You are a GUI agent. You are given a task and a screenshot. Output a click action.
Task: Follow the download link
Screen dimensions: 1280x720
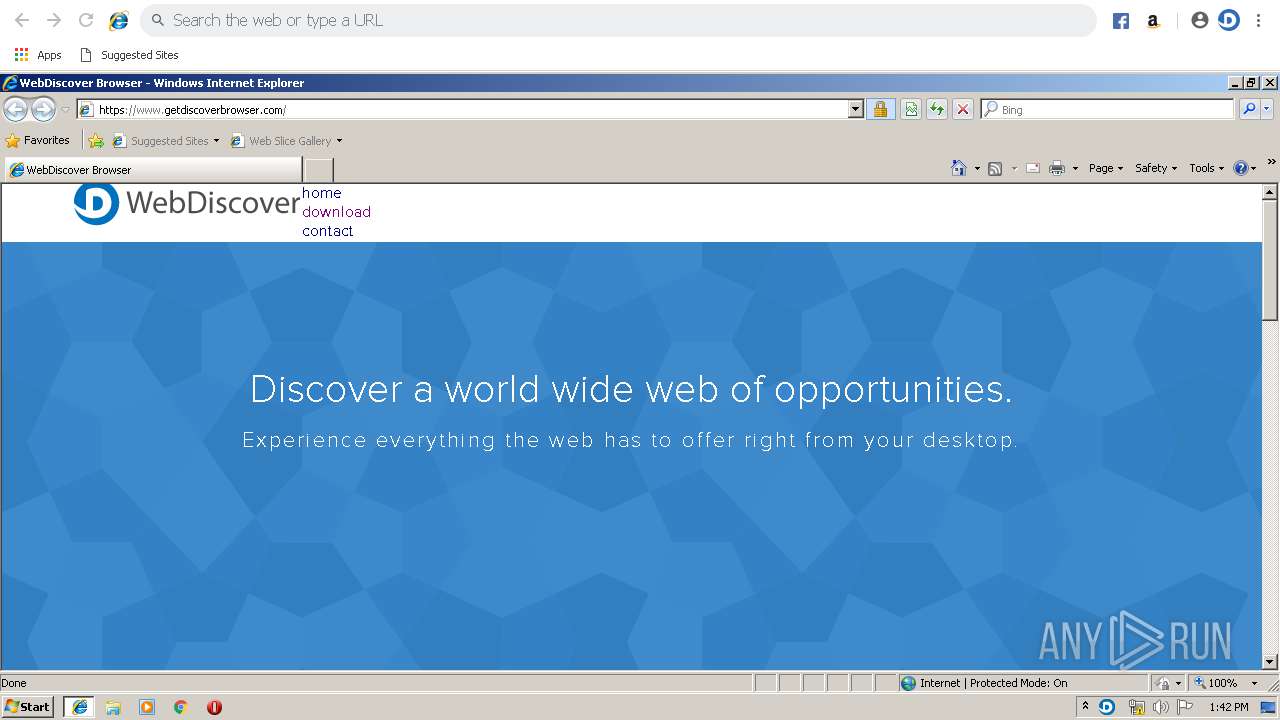[x=336, y=212]
